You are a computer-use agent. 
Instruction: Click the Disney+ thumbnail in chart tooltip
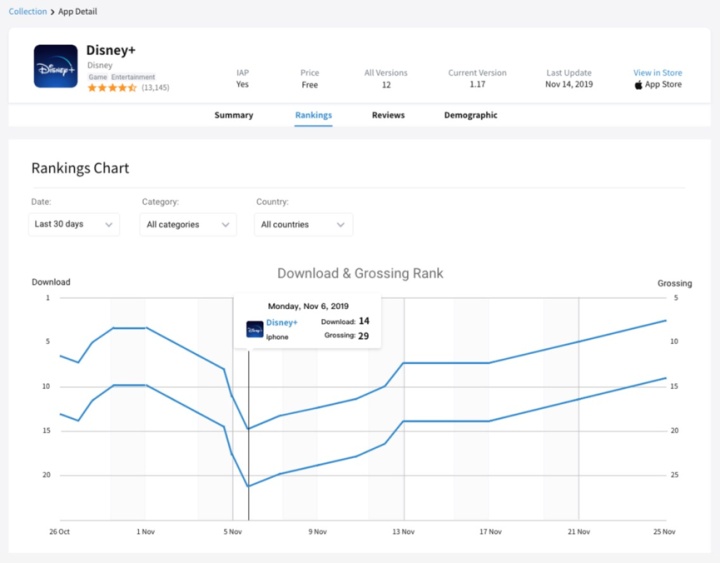coord(255,329)
